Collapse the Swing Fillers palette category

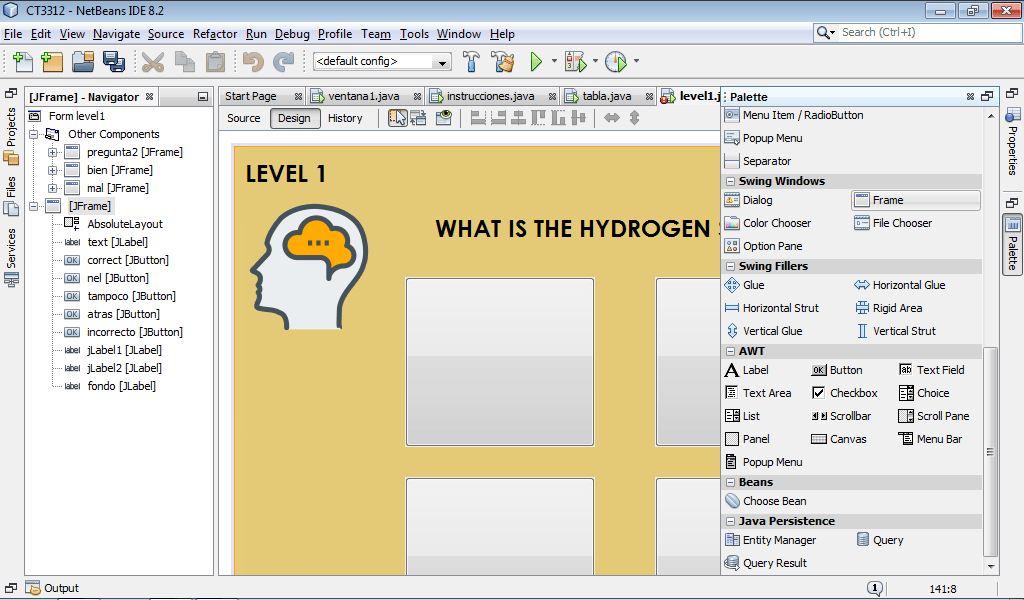tap(730, 266)
